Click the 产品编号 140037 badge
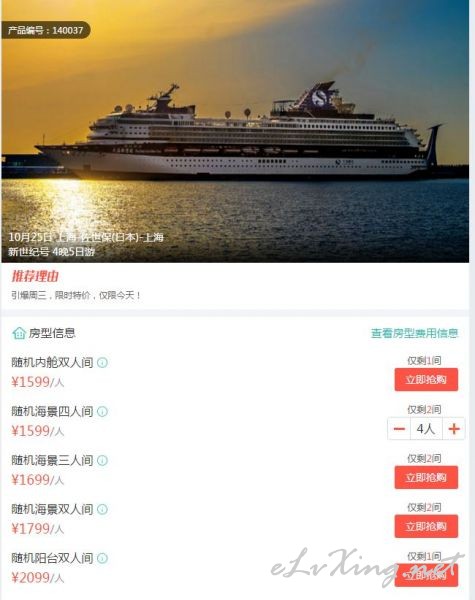The image size is (475, 600). click(x=46, y=30)
